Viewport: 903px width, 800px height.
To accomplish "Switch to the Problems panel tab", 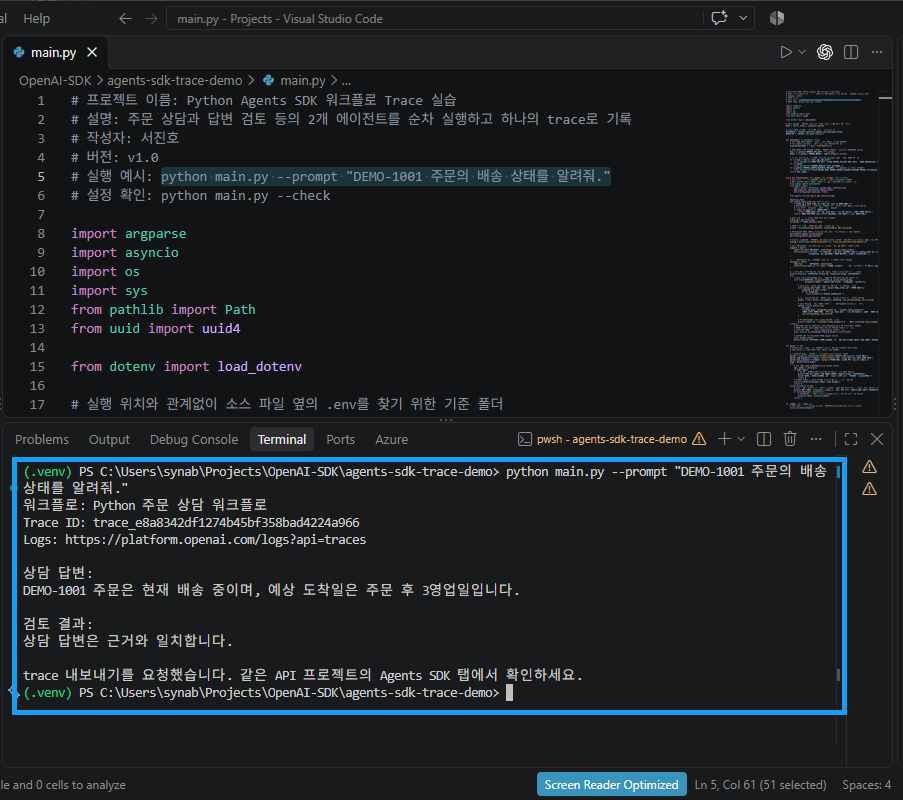I will 41,439.
